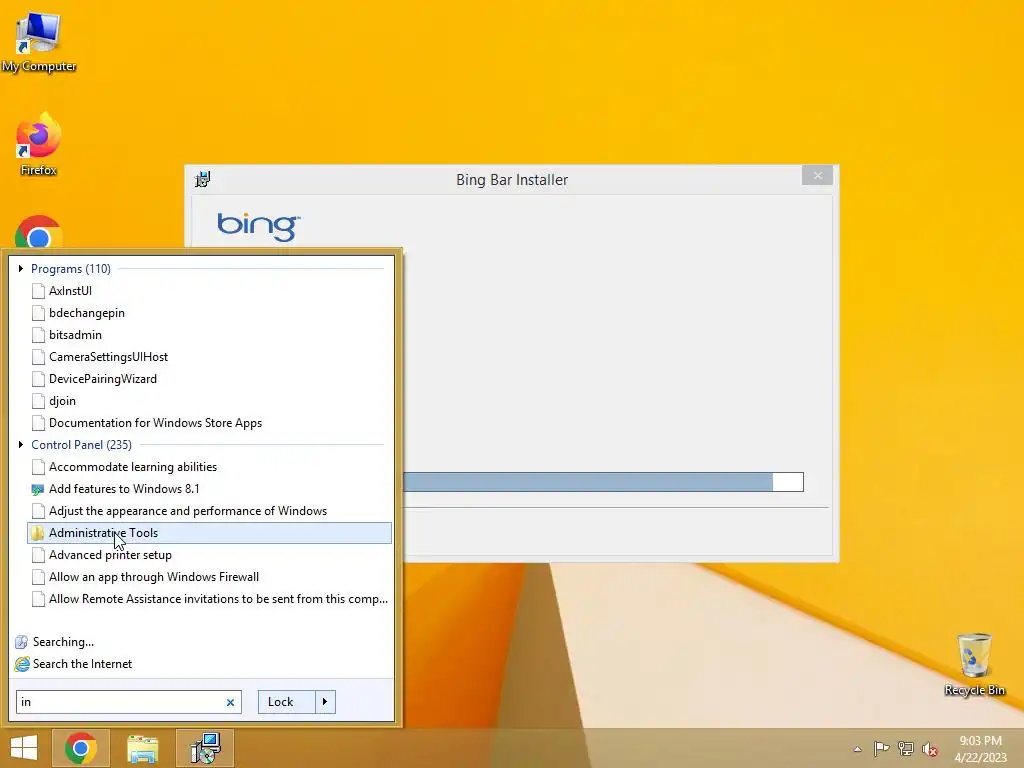Click the Bing Bar Installer title bar

511,180
